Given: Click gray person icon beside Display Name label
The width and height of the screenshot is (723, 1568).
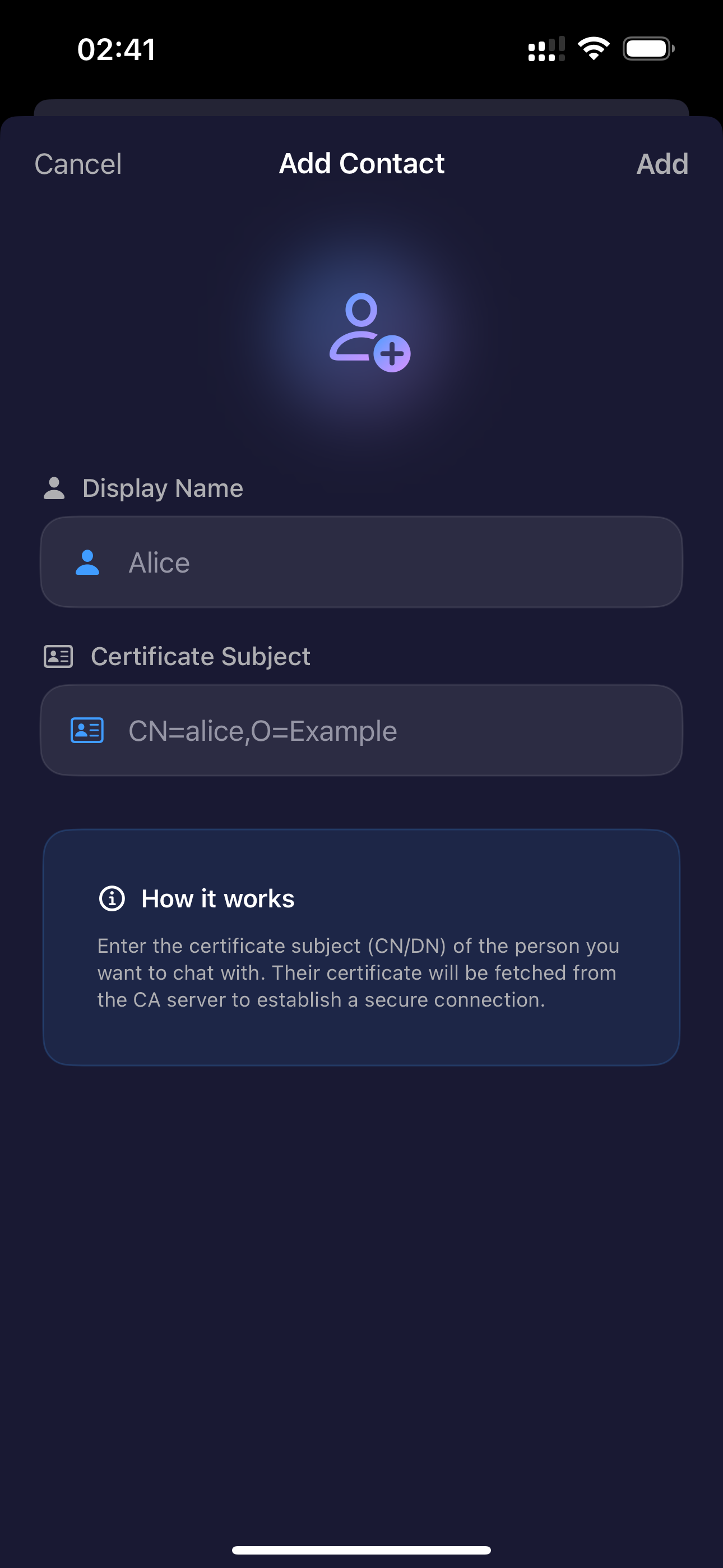Looking at the screenshot, I should pos(54,488).
